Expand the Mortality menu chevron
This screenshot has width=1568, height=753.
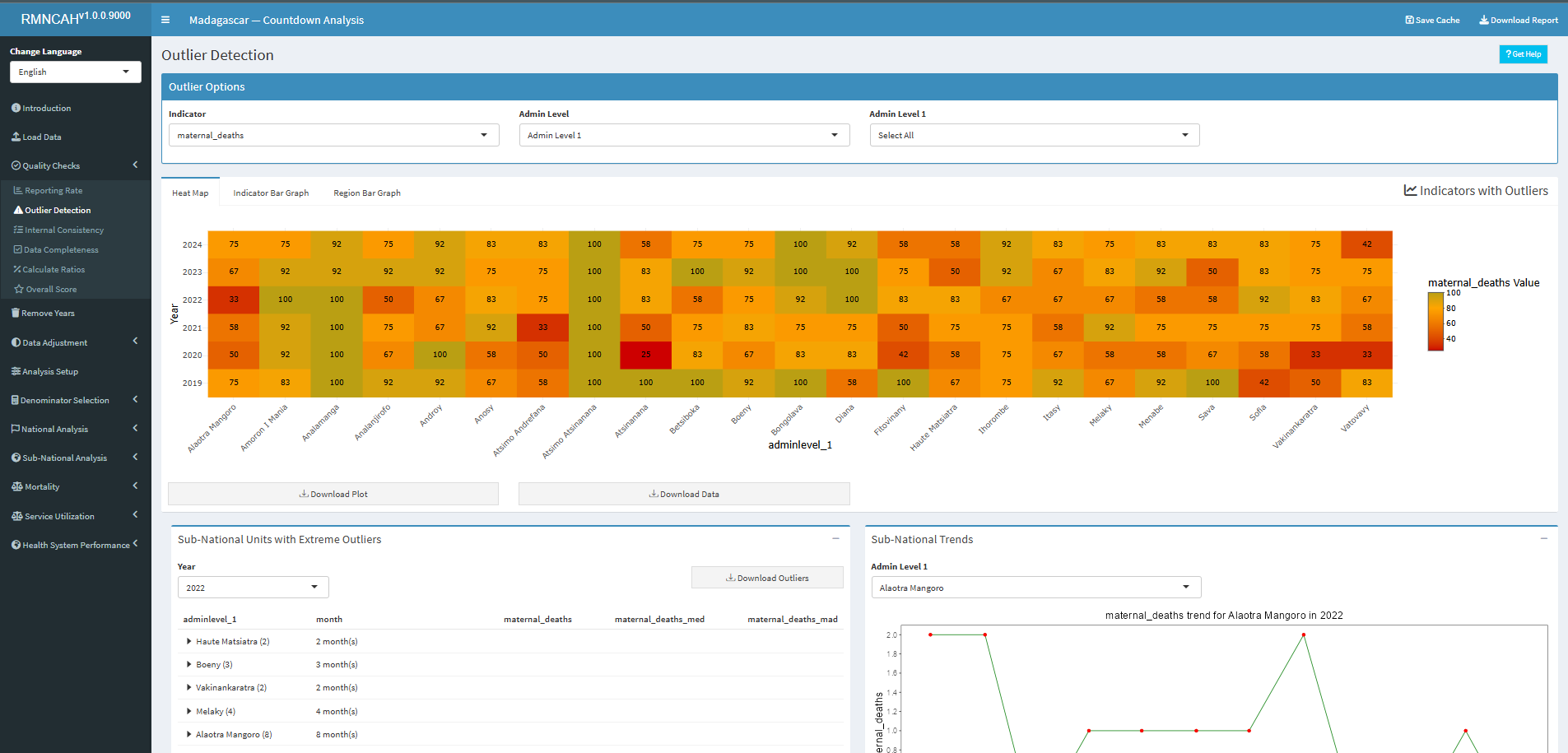(135, 486)
